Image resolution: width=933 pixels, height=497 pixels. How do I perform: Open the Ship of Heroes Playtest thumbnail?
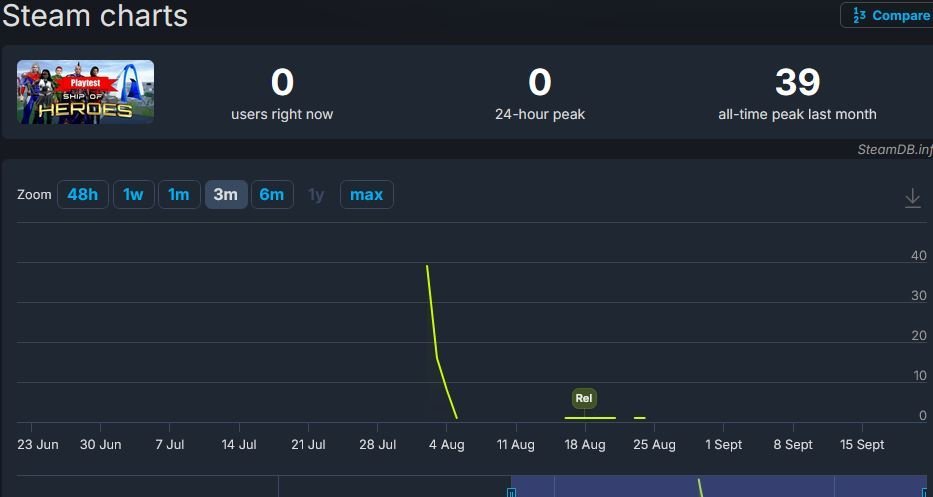pos(85,92)
